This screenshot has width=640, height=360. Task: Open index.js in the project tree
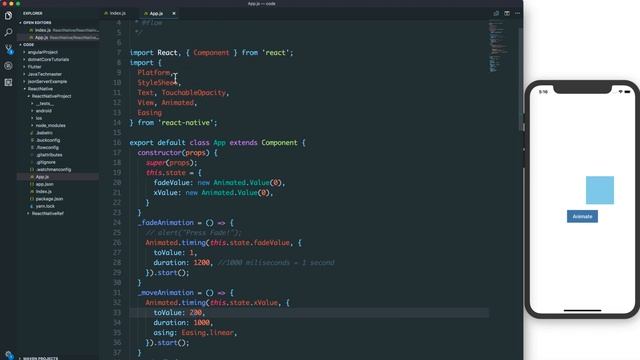[x=44, y=192]
